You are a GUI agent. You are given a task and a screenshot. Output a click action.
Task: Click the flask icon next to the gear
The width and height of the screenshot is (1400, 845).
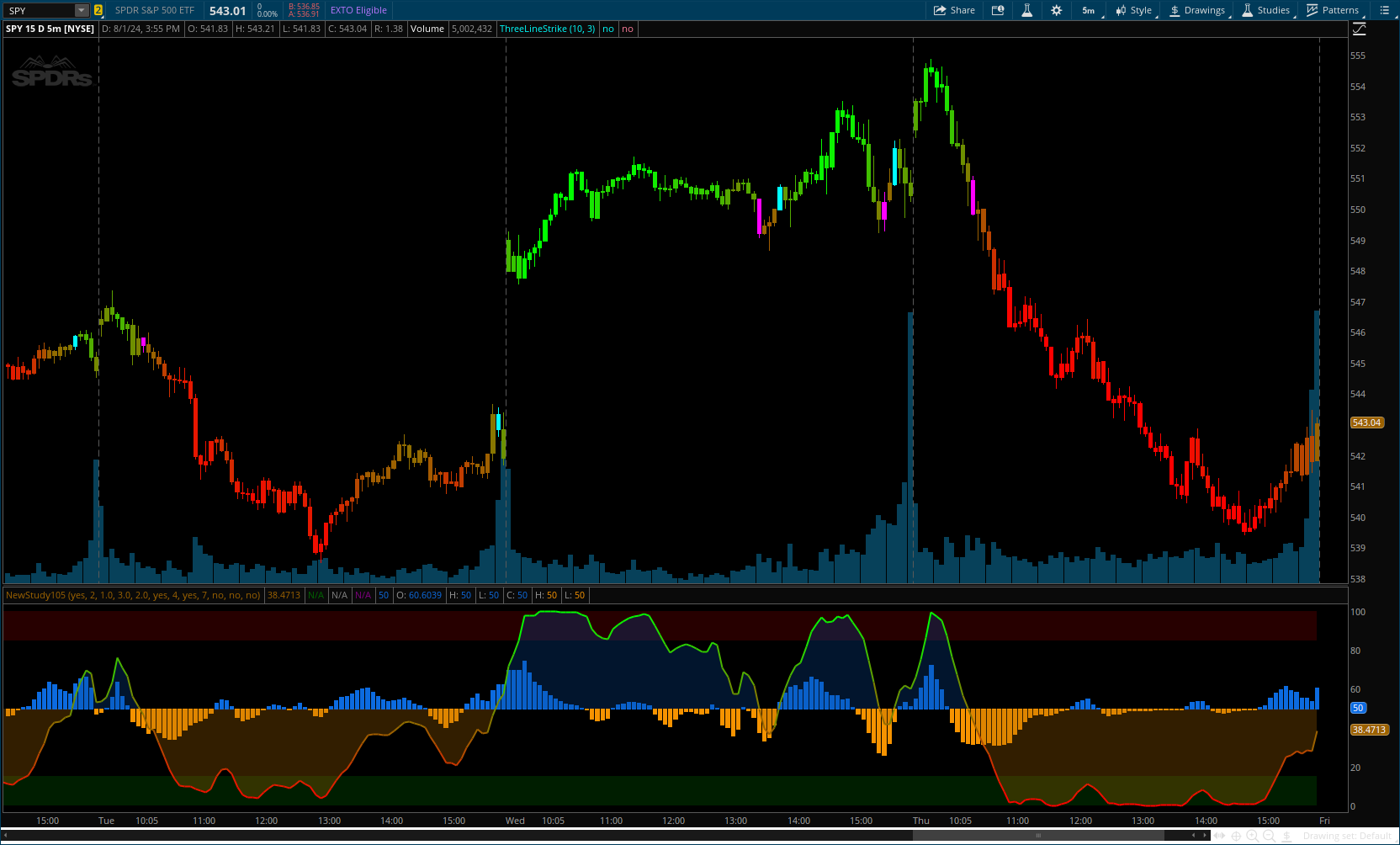[1026, 10]
